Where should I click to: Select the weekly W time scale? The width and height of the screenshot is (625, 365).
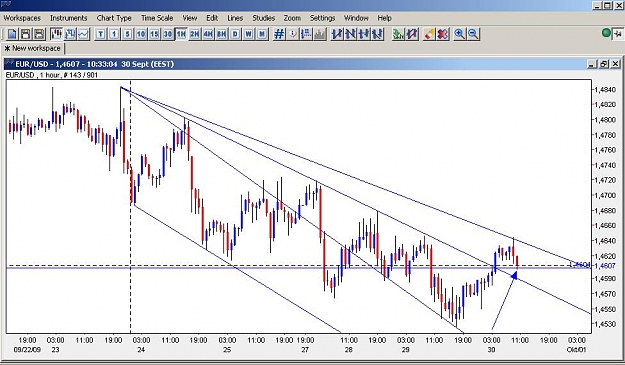click(x=248, y=34)
